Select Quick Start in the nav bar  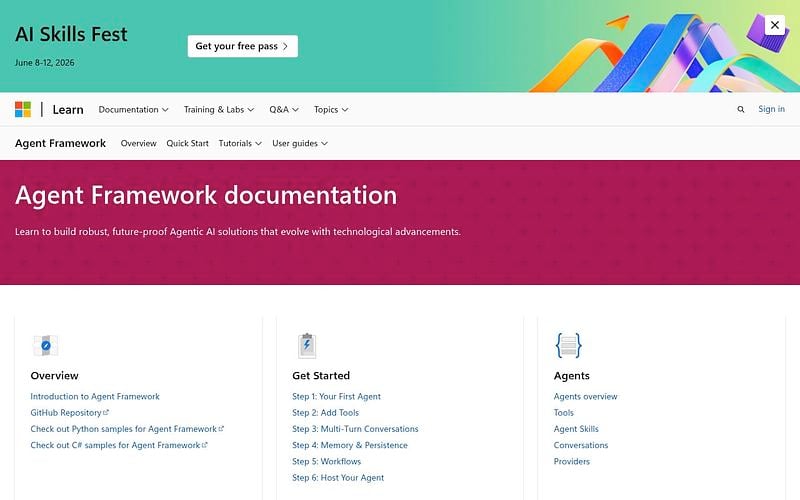point(187,143)
